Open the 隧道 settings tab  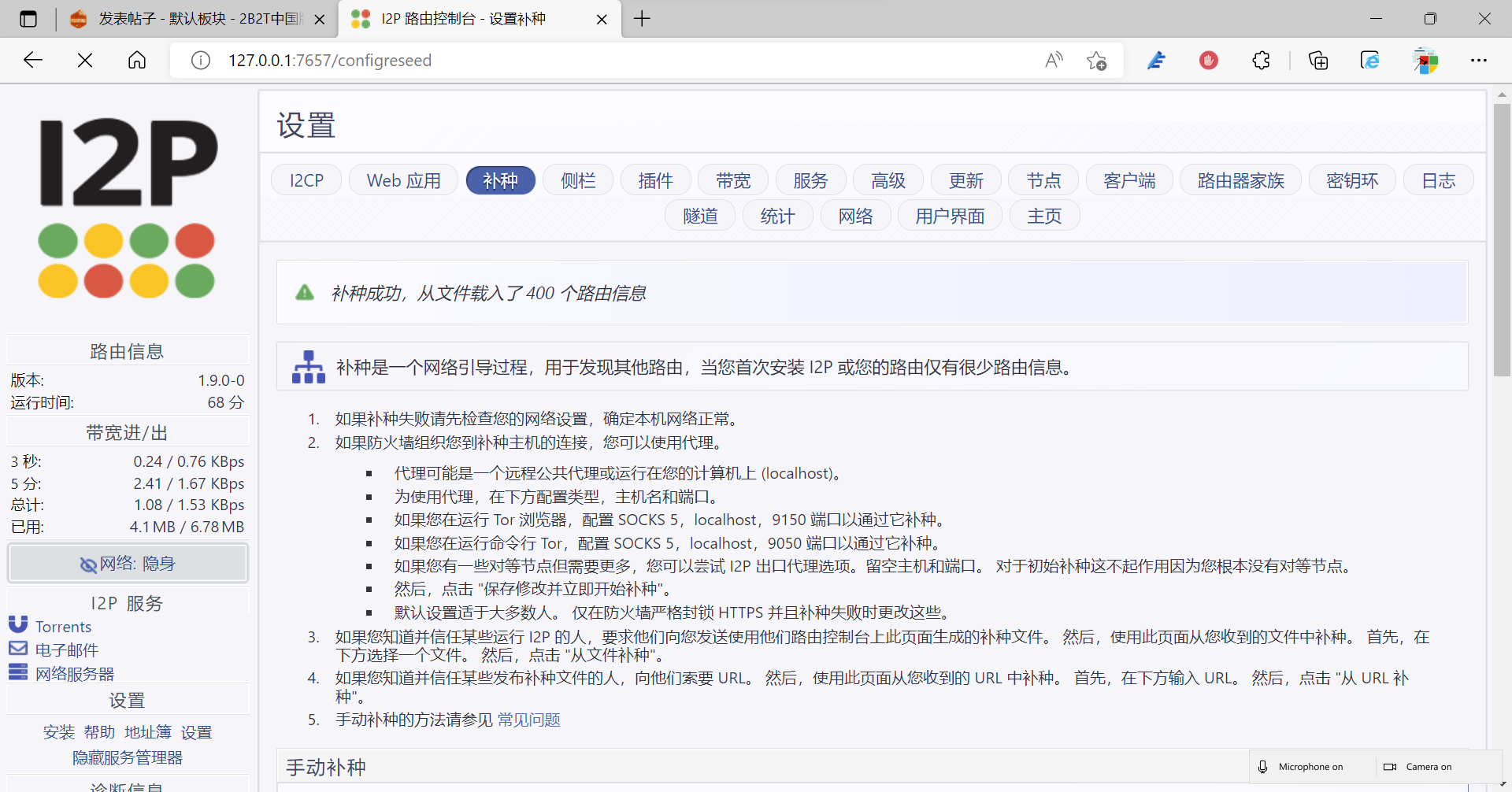pos(700,216)
